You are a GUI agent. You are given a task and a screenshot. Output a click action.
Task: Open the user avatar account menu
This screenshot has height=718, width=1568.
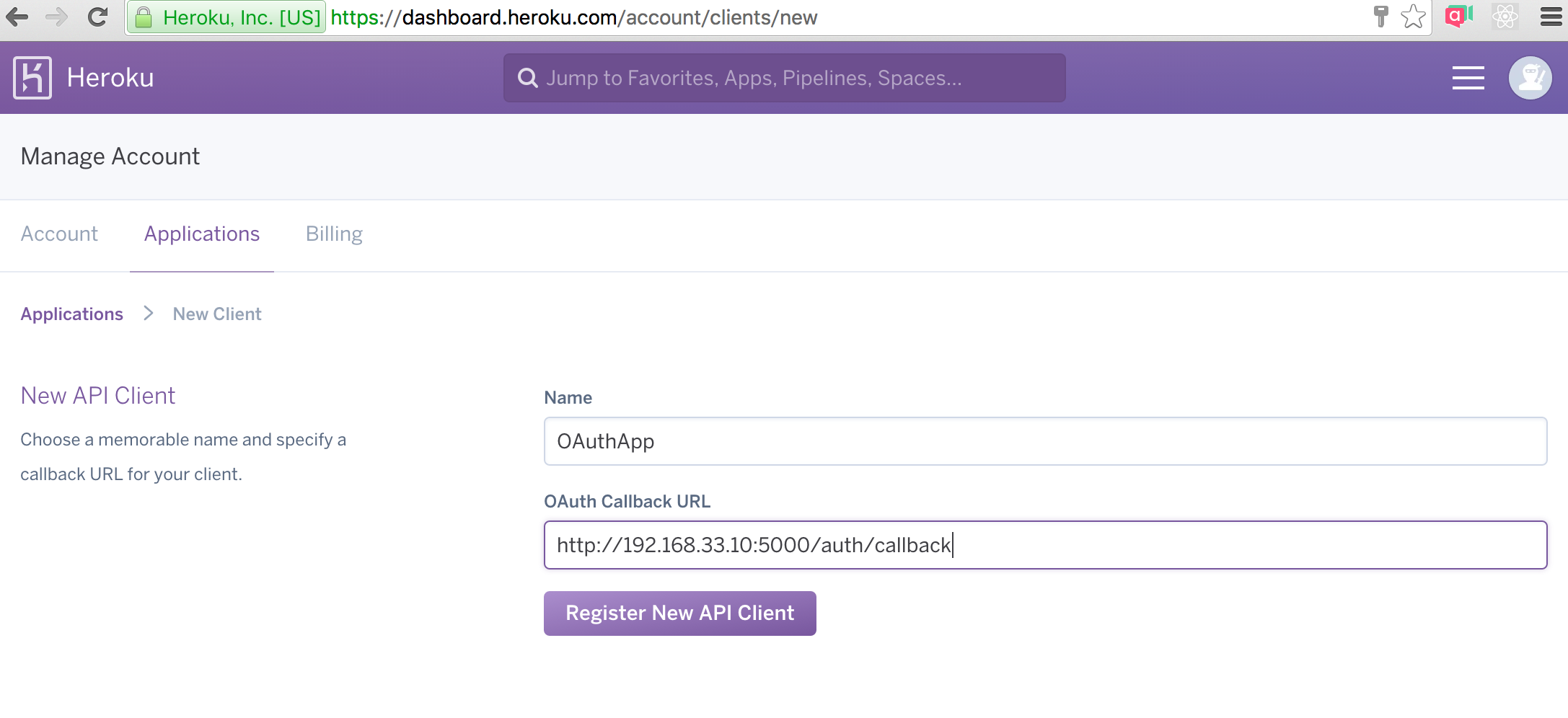1530,78
